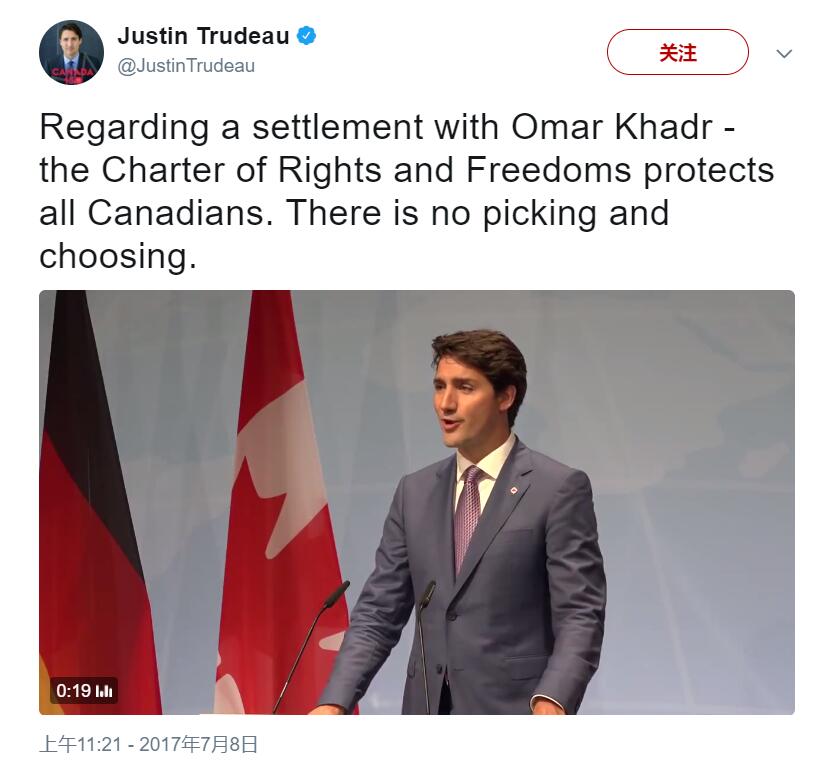Click the audio bars icon beside 0:19
Viewport: 834px width, 764px height.
point(105,690)
